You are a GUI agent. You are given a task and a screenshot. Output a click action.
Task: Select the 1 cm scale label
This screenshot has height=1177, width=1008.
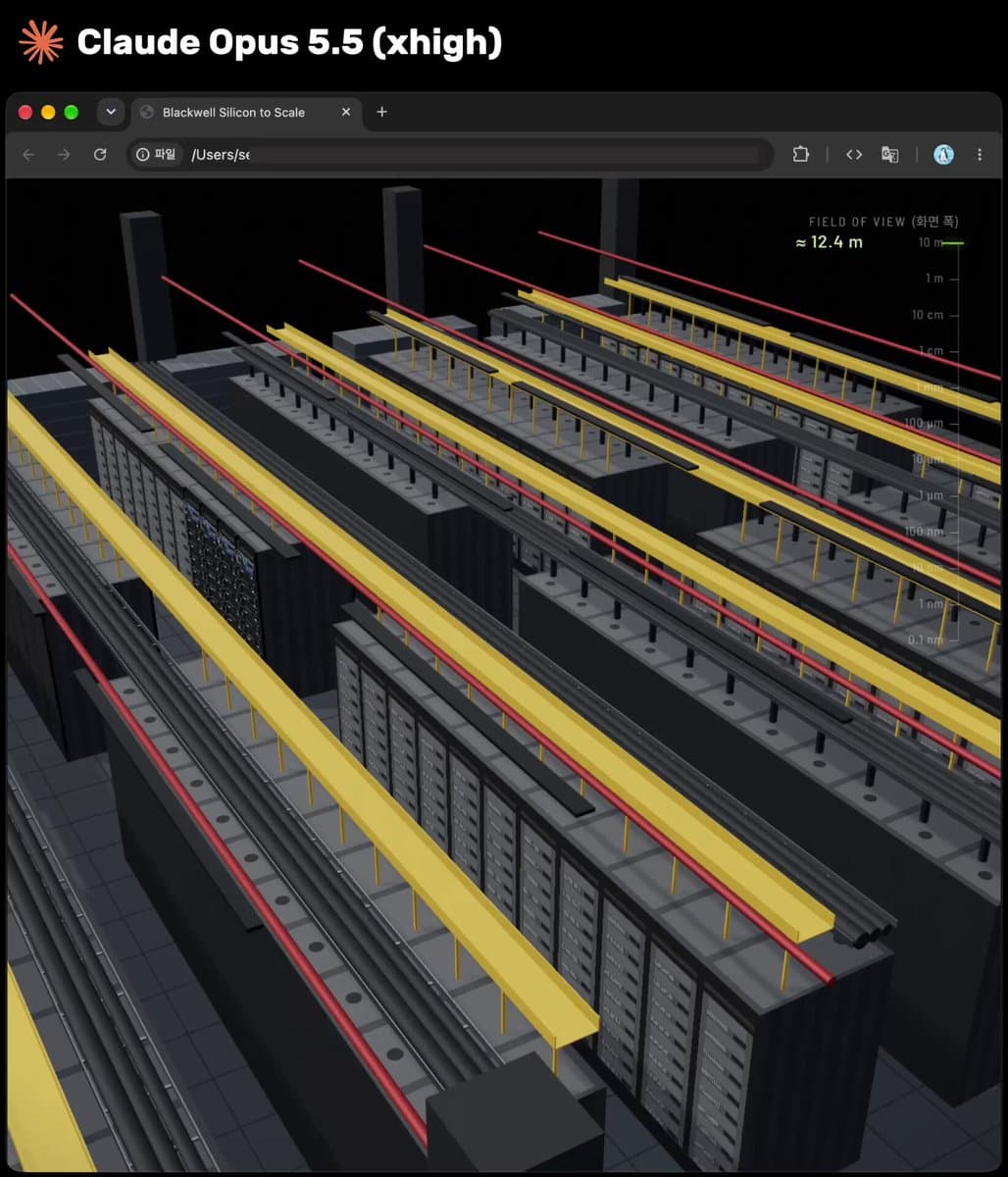tap(931, 350)
